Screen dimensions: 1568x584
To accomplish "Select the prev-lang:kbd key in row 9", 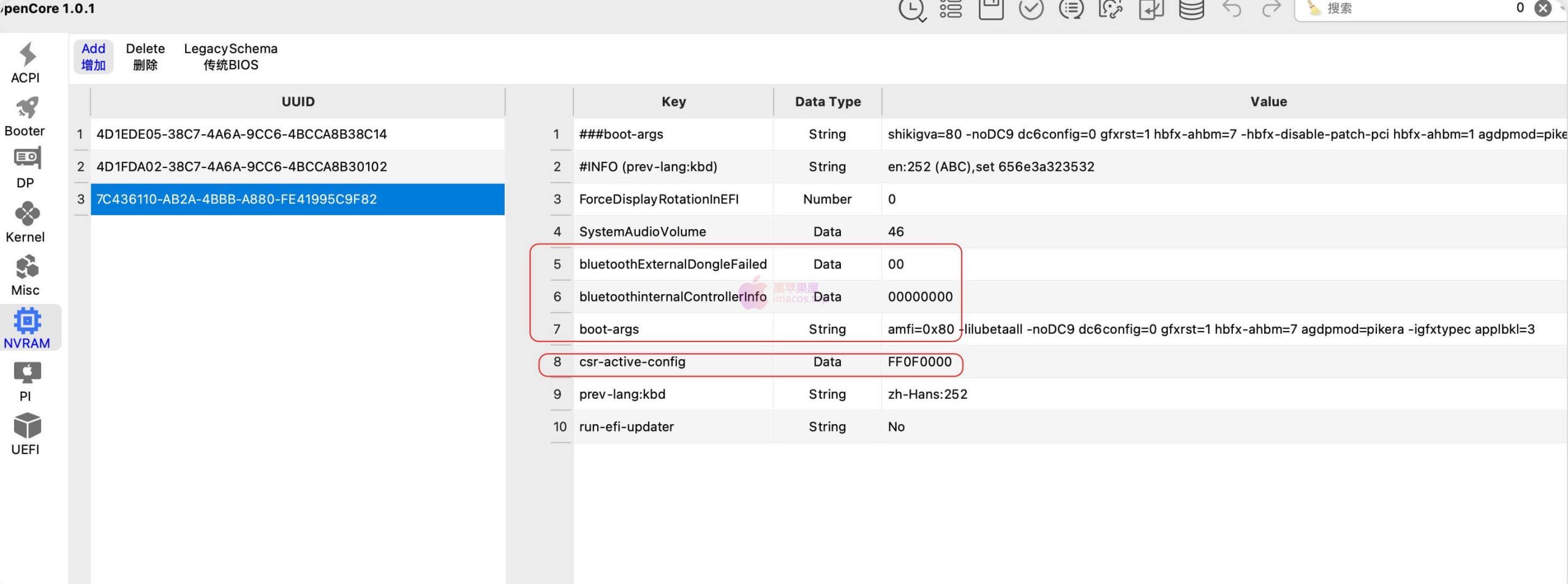I will [x=673, y=394].
